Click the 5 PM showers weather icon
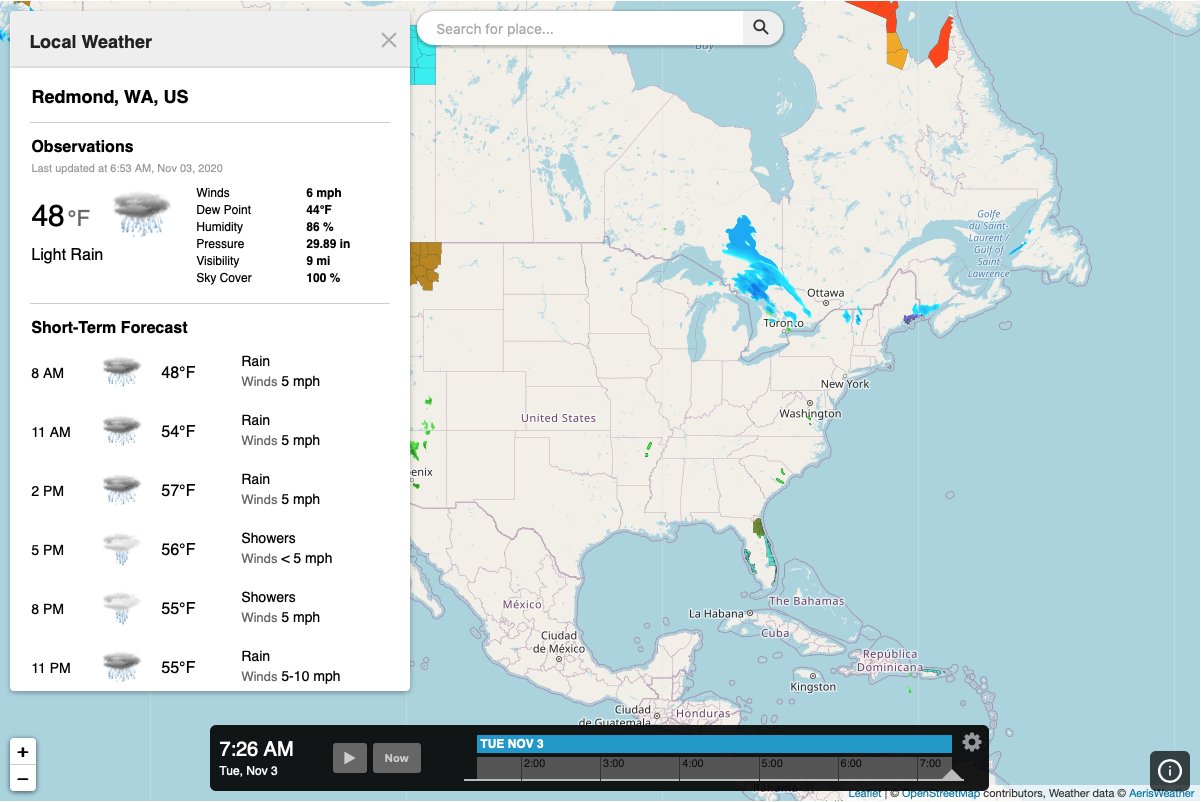1201x802 pixels. tap(120, 547)
